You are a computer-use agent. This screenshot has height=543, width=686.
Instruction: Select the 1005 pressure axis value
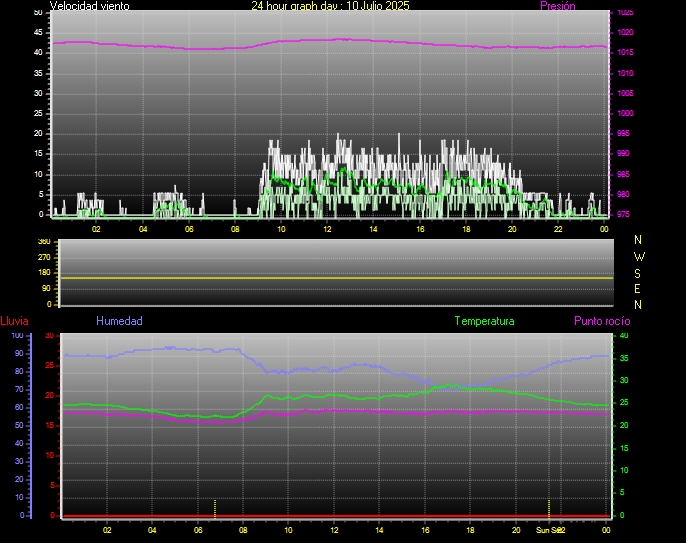coord(625,93)
